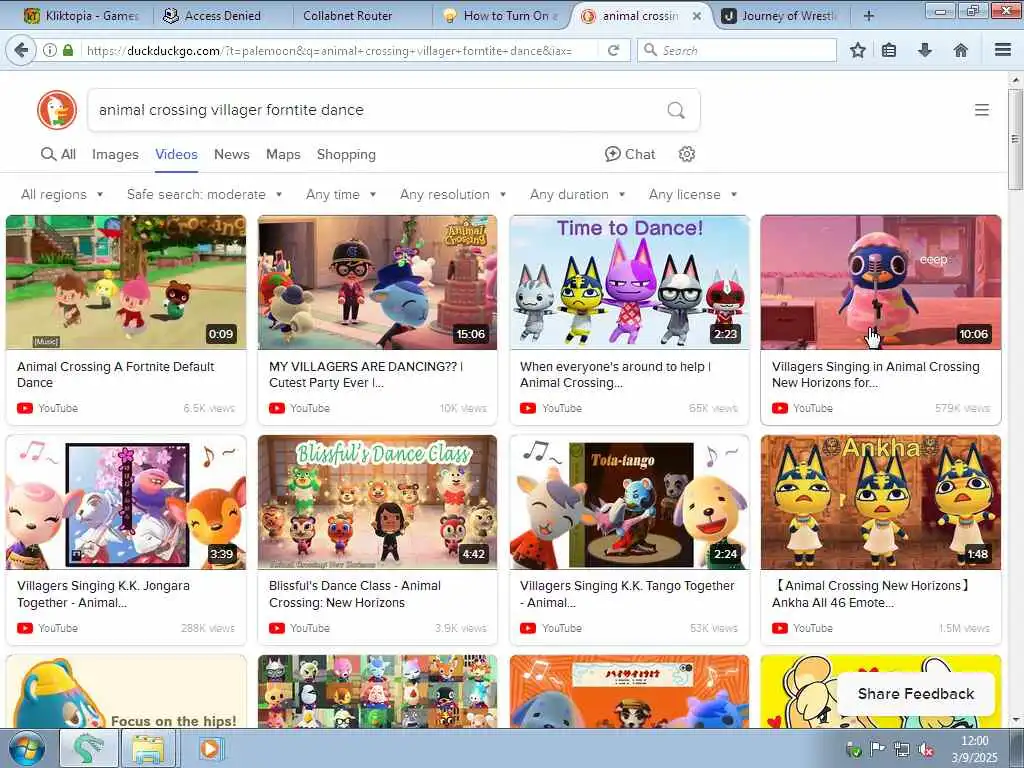The height and width of the screenshot is (768, 1024).
Task: Open Villagers Singing K.K. Jongara Together title
Action: pos(103,594)
